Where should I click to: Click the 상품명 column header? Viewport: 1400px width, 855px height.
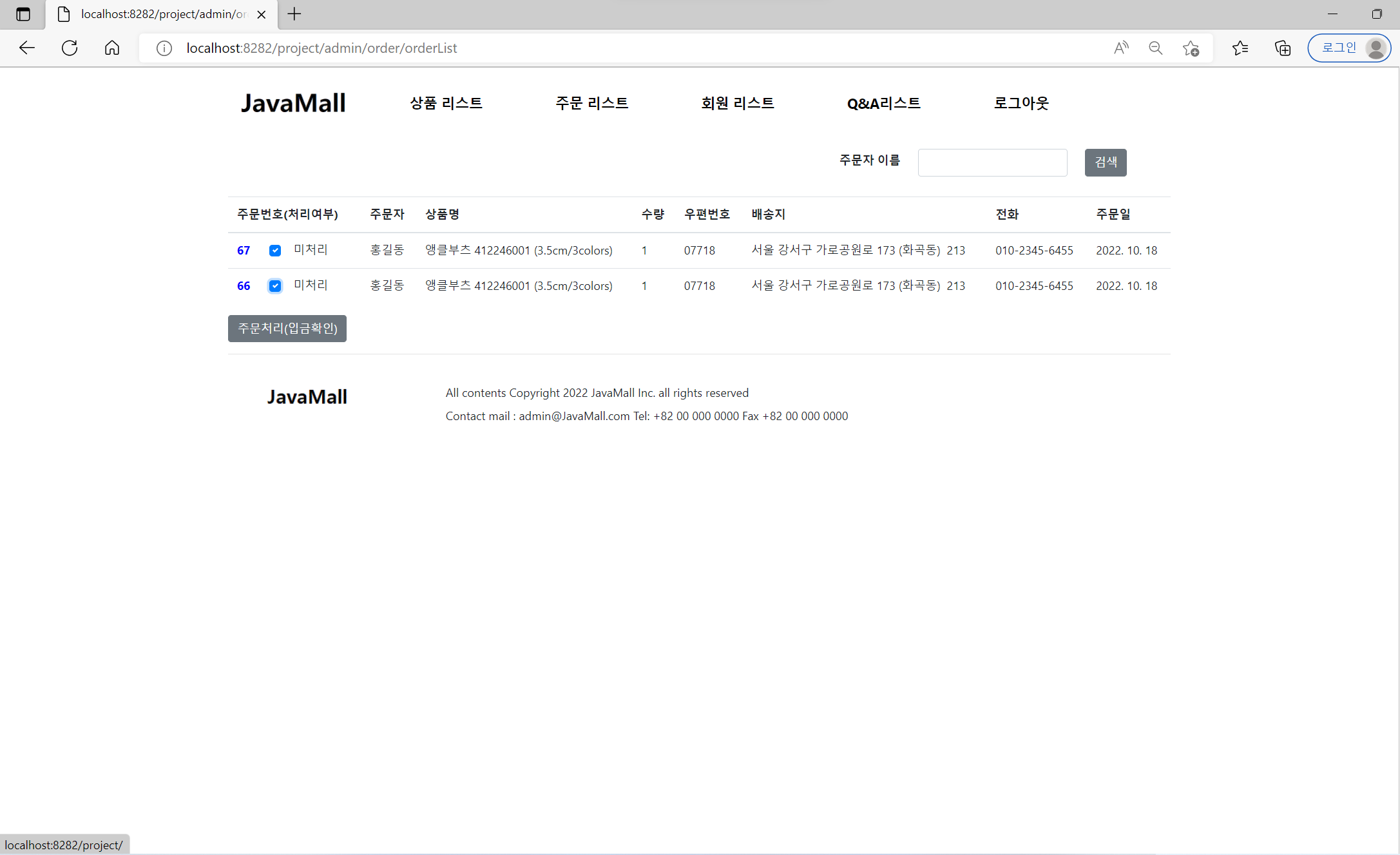coord(442,215)
